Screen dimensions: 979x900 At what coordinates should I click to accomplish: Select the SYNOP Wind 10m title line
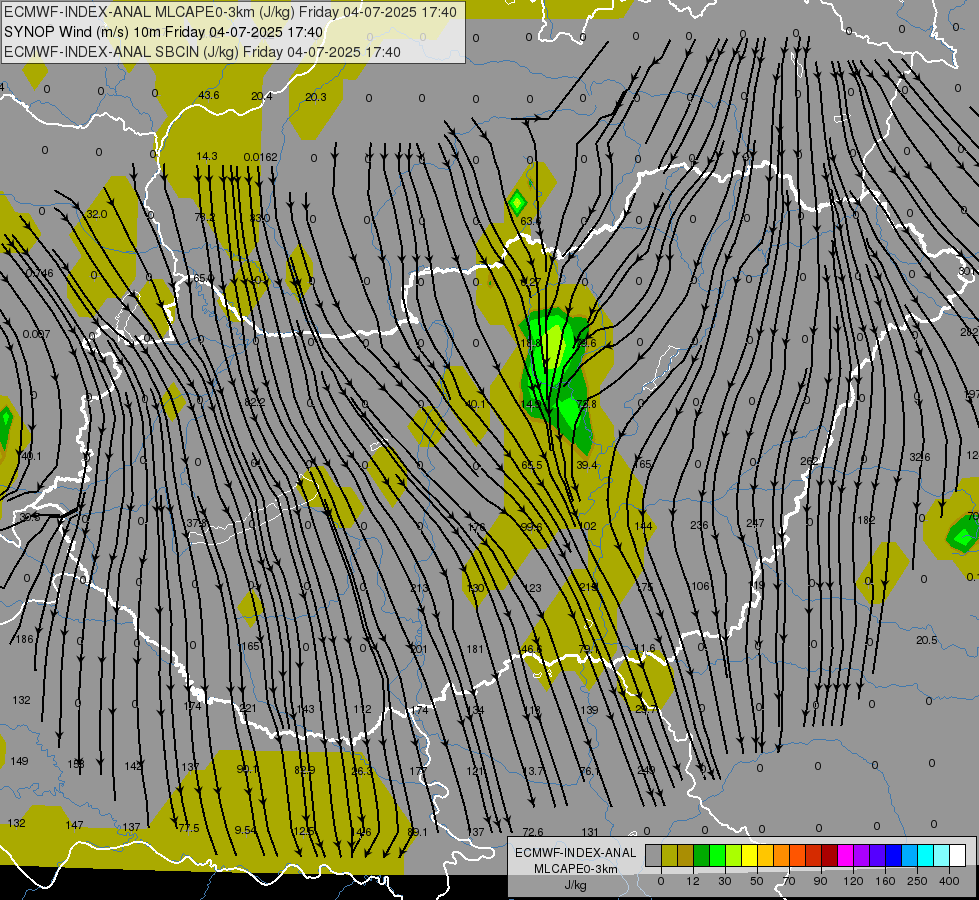coord(164,32)
